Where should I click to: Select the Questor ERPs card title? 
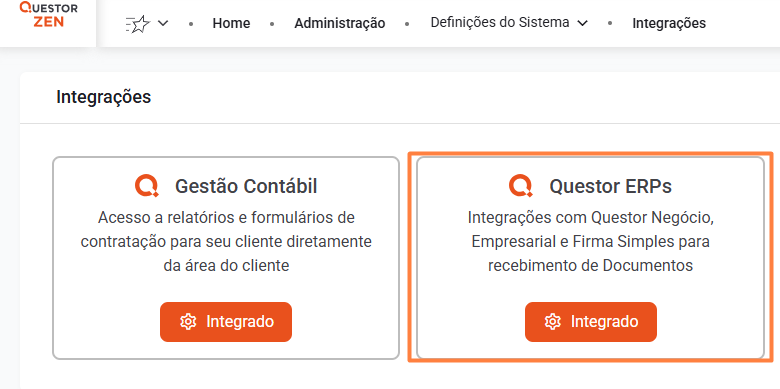tap(610, 187)
